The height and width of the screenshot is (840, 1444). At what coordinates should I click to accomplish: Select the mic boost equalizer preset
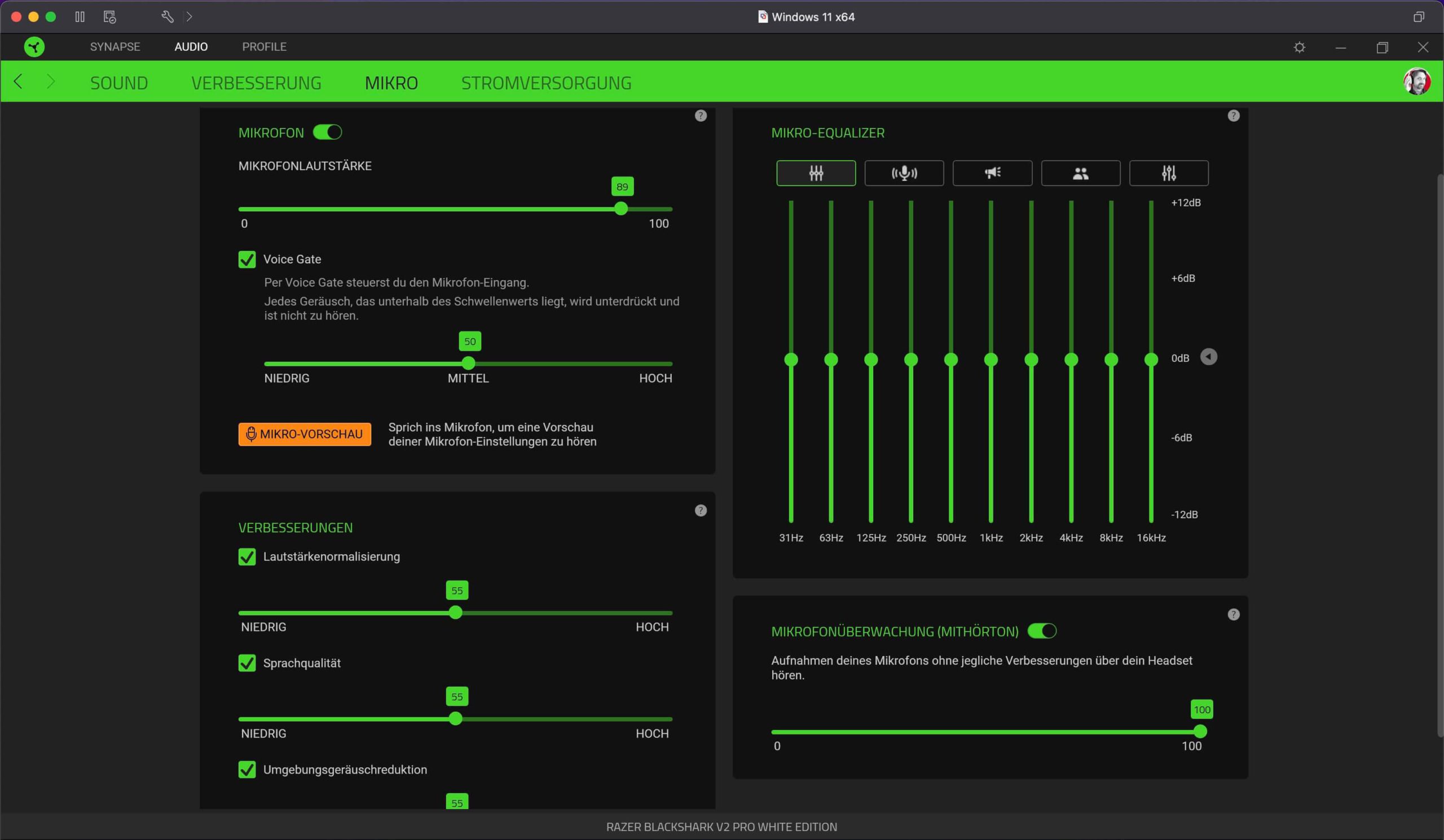904,173
